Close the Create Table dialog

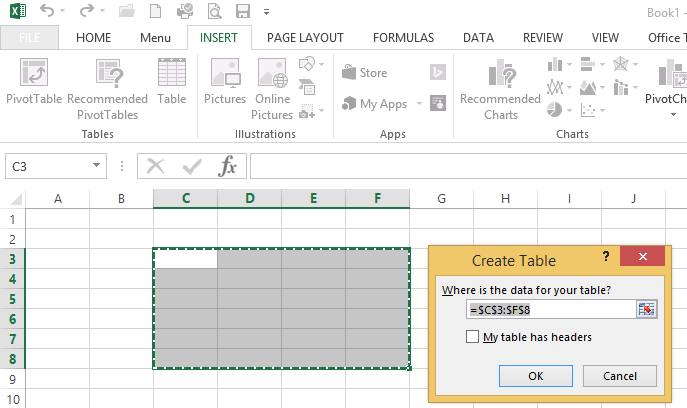coord(643,256)
